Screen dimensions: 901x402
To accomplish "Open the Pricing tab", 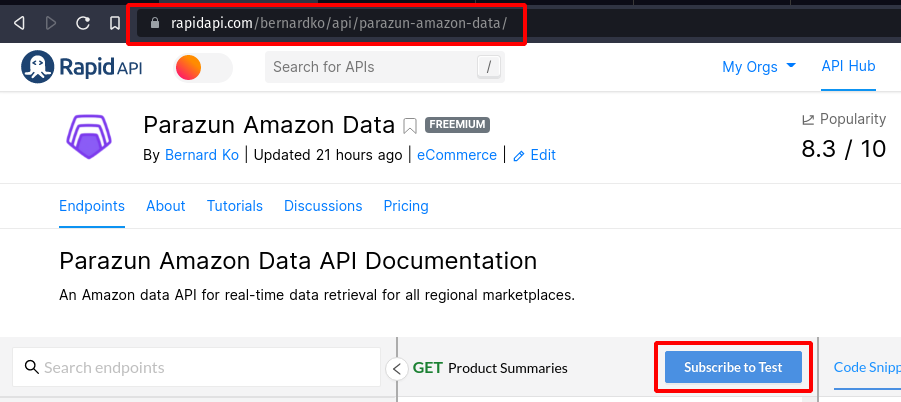I will tap(406, 206).
